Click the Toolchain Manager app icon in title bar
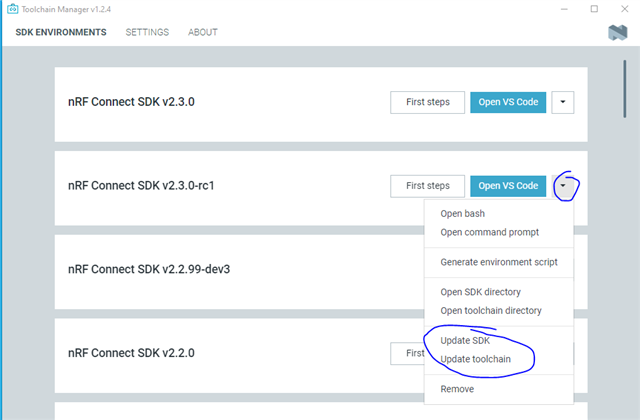640x420 pixels. (x=13, y=9)
